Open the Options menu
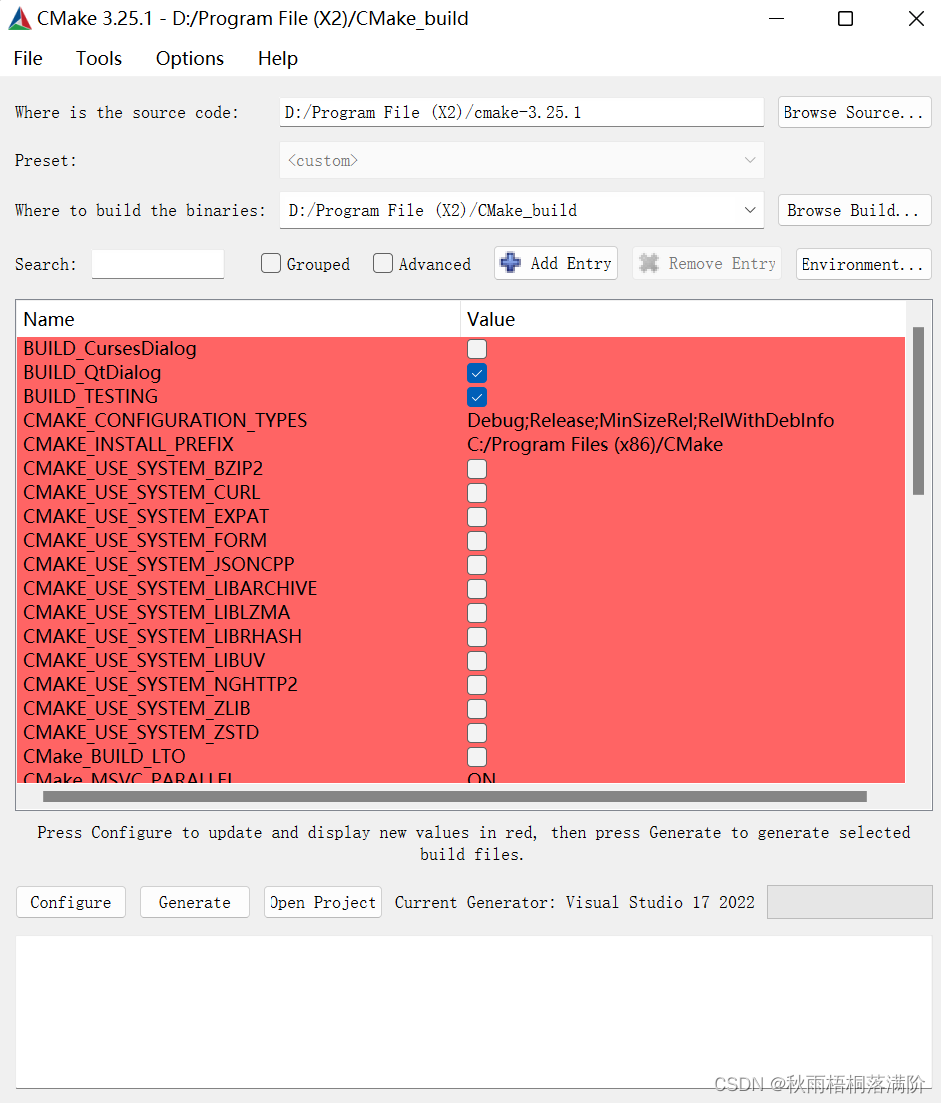Screen dimensions: 941x1103 190,58
